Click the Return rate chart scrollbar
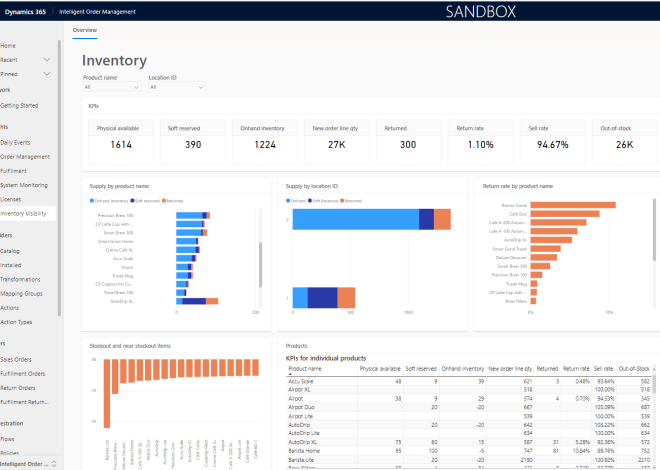The width and height of the screenshot is (660, 470). point(655,230)
